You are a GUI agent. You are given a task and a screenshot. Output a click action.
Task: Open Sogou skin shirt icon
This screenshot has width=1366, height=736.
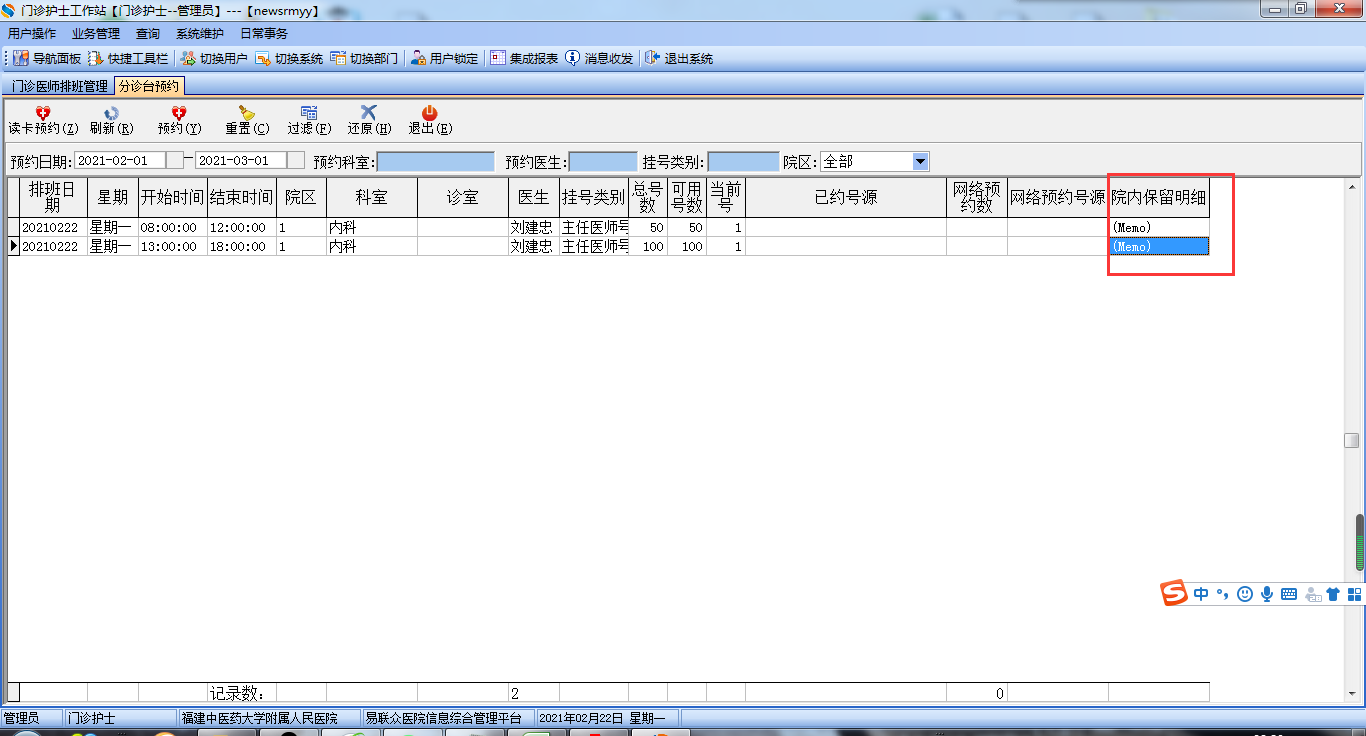(x=1333, y=594)
